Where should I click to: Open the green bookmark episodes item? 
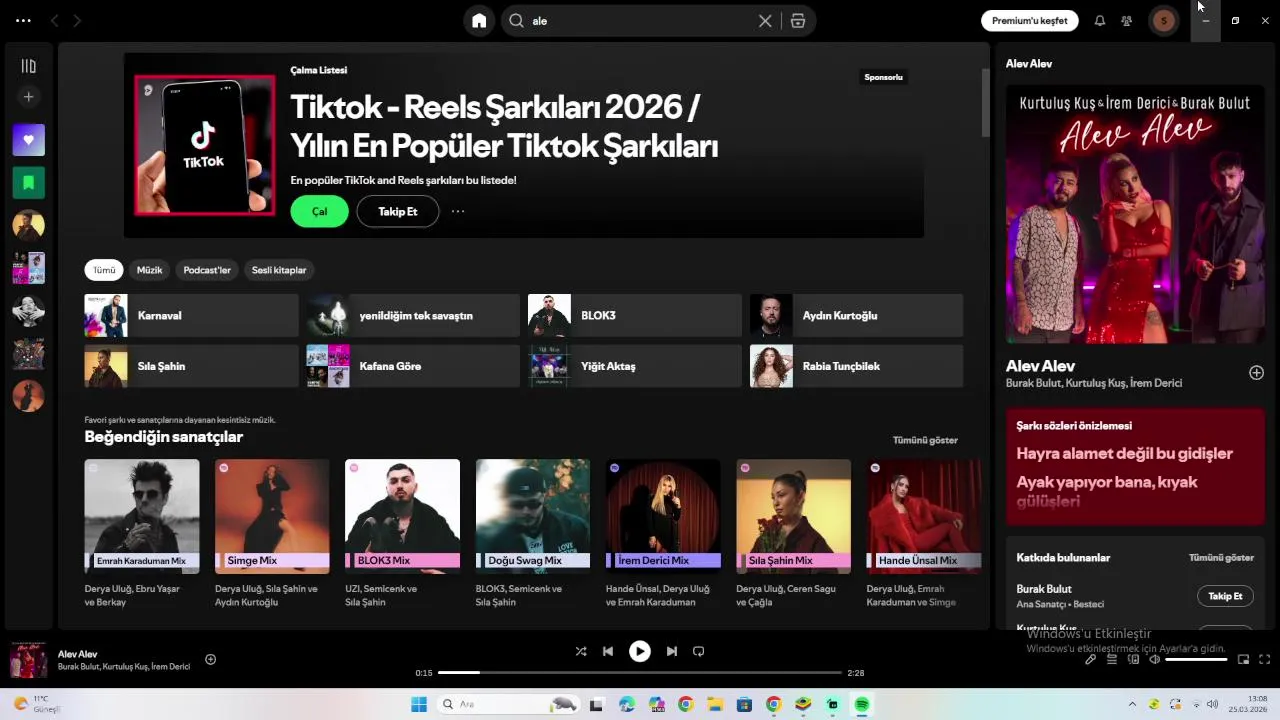(x=28, y=183)
